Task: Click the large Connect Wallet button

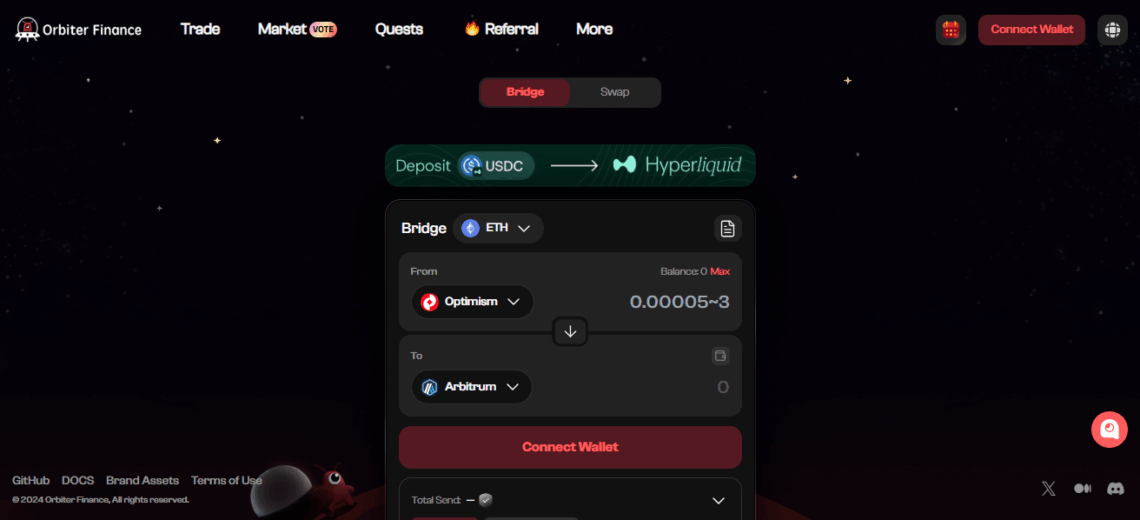Action: 570,447
